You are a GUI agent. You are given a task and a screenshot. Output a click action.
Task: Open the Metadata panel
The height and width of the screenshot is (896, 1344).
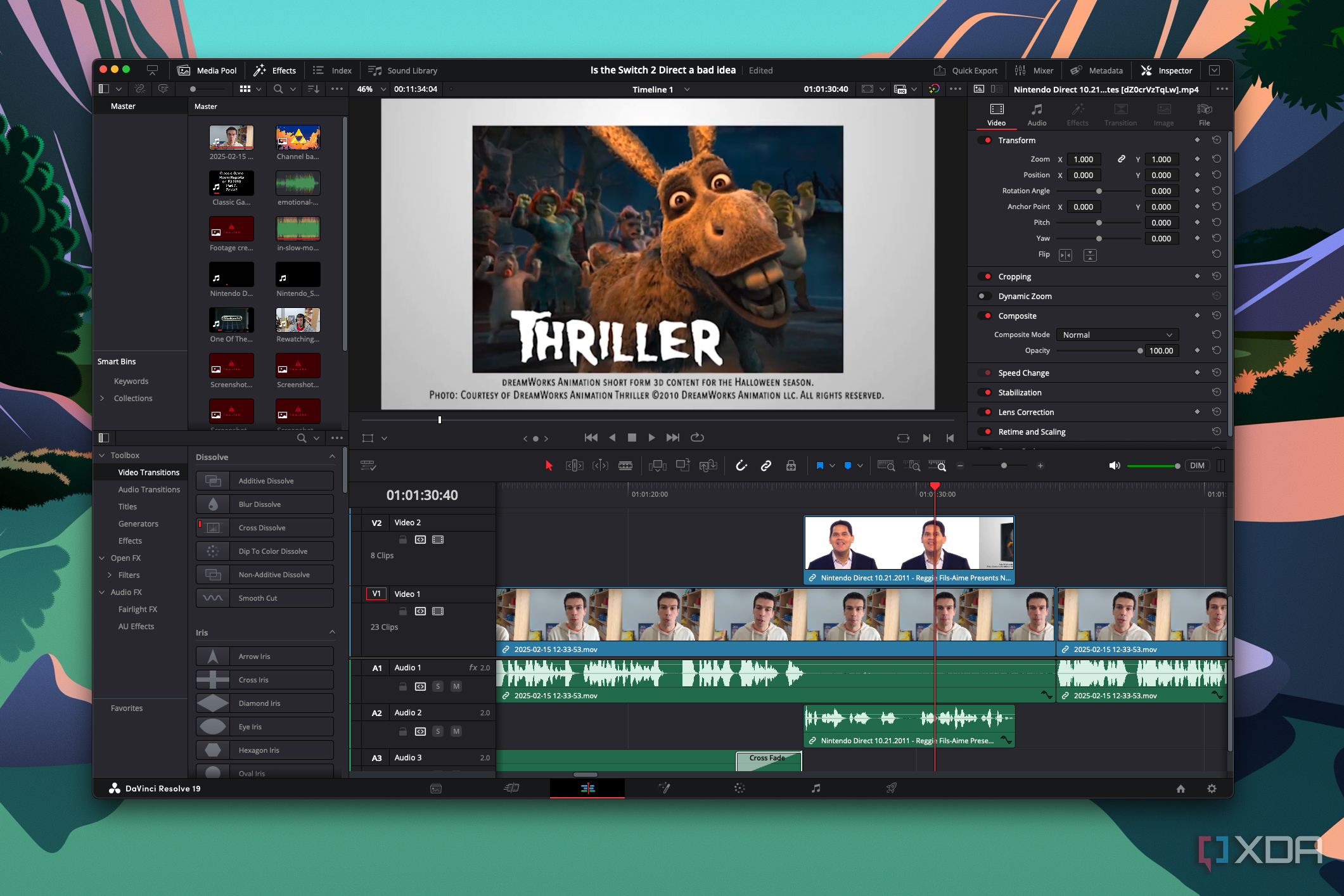[x=1097, y=70]
